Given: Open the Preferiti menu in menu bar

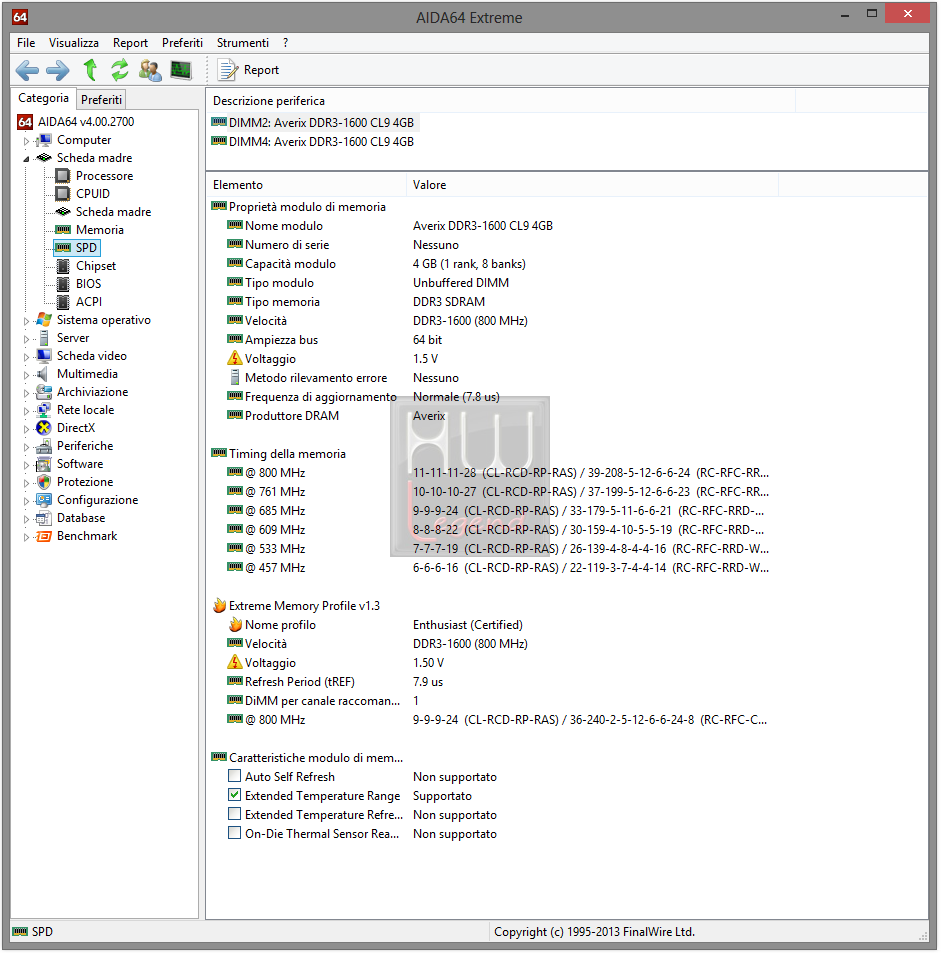Looking at the screenshot, I should coord(182,43).
